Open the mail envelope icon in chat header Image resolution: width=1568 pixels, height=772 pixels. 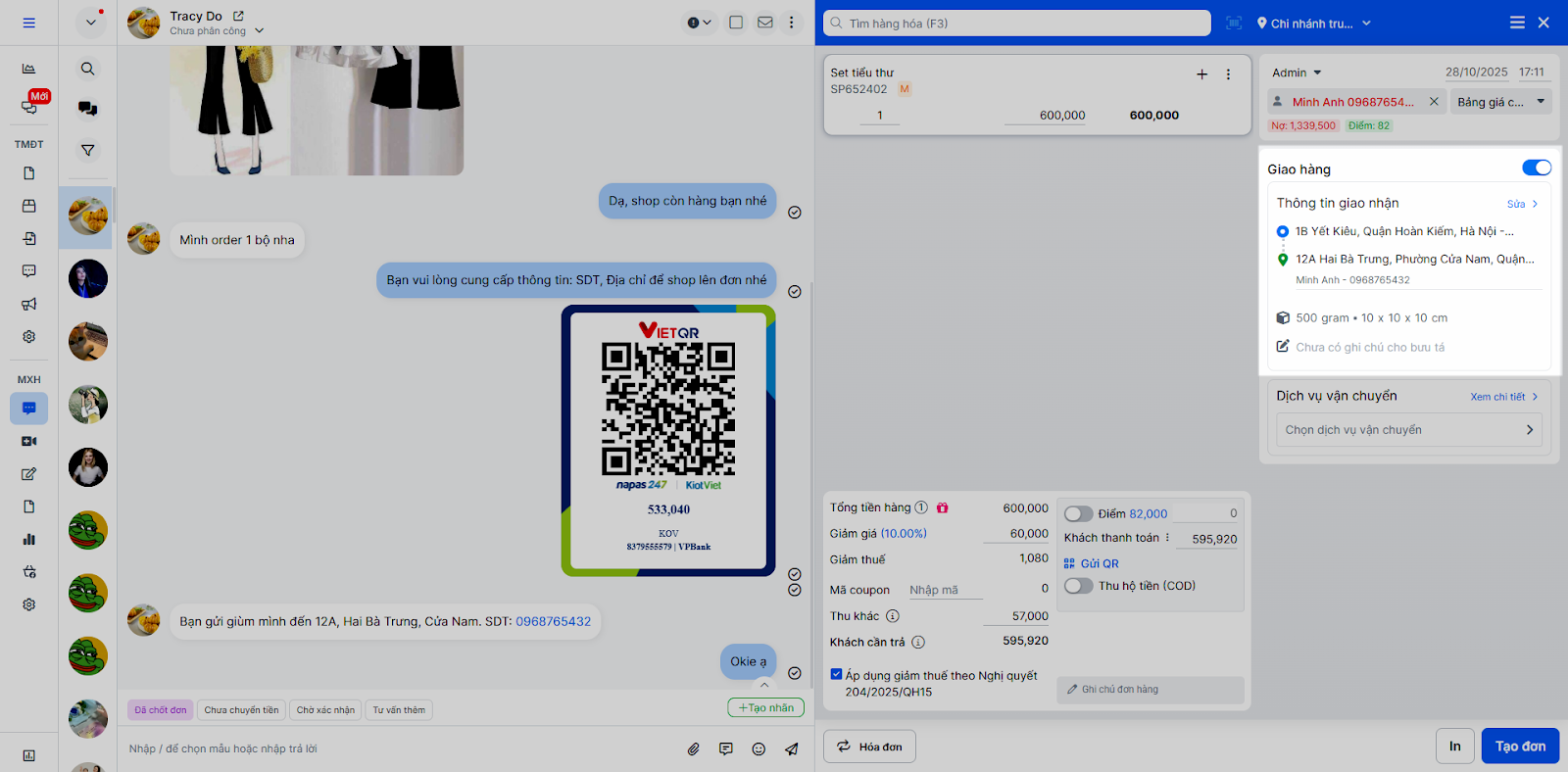coord(765,23)
